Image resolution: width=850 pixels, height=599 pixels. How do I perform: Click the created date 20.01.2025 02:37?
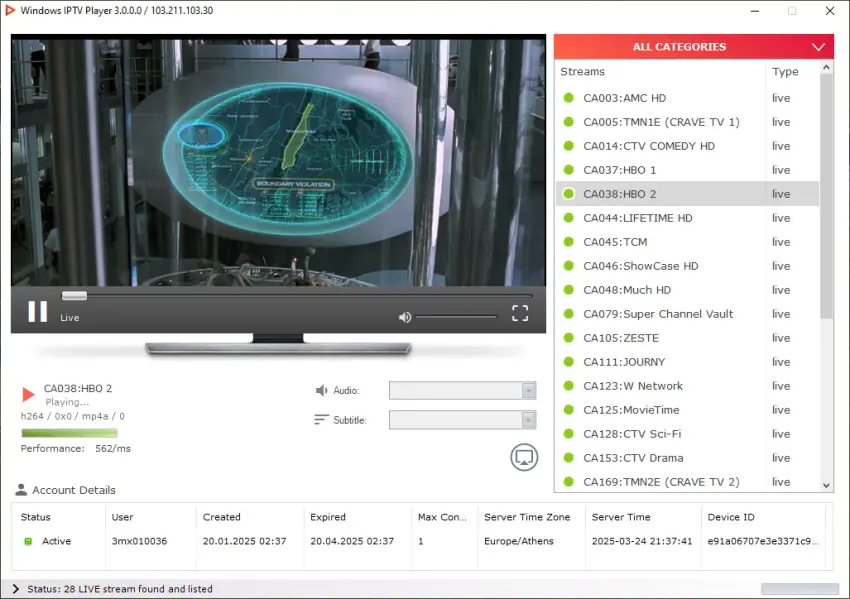click(x=244, y=541)
